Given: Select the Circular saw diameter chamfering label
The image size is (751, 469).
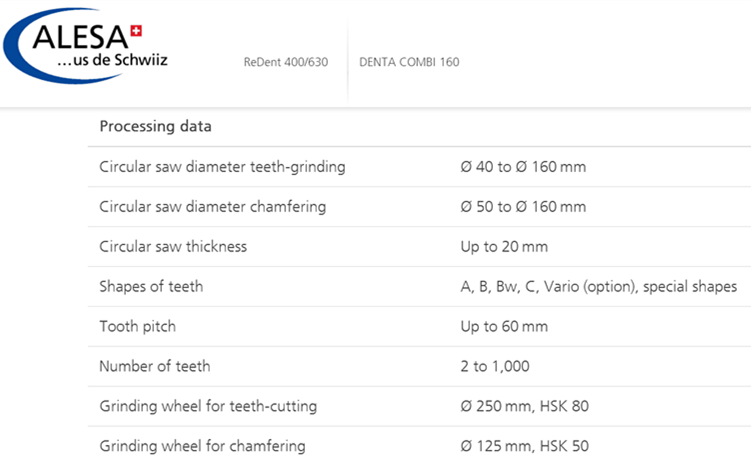Looking at the screenshot, I should point(213,206).
